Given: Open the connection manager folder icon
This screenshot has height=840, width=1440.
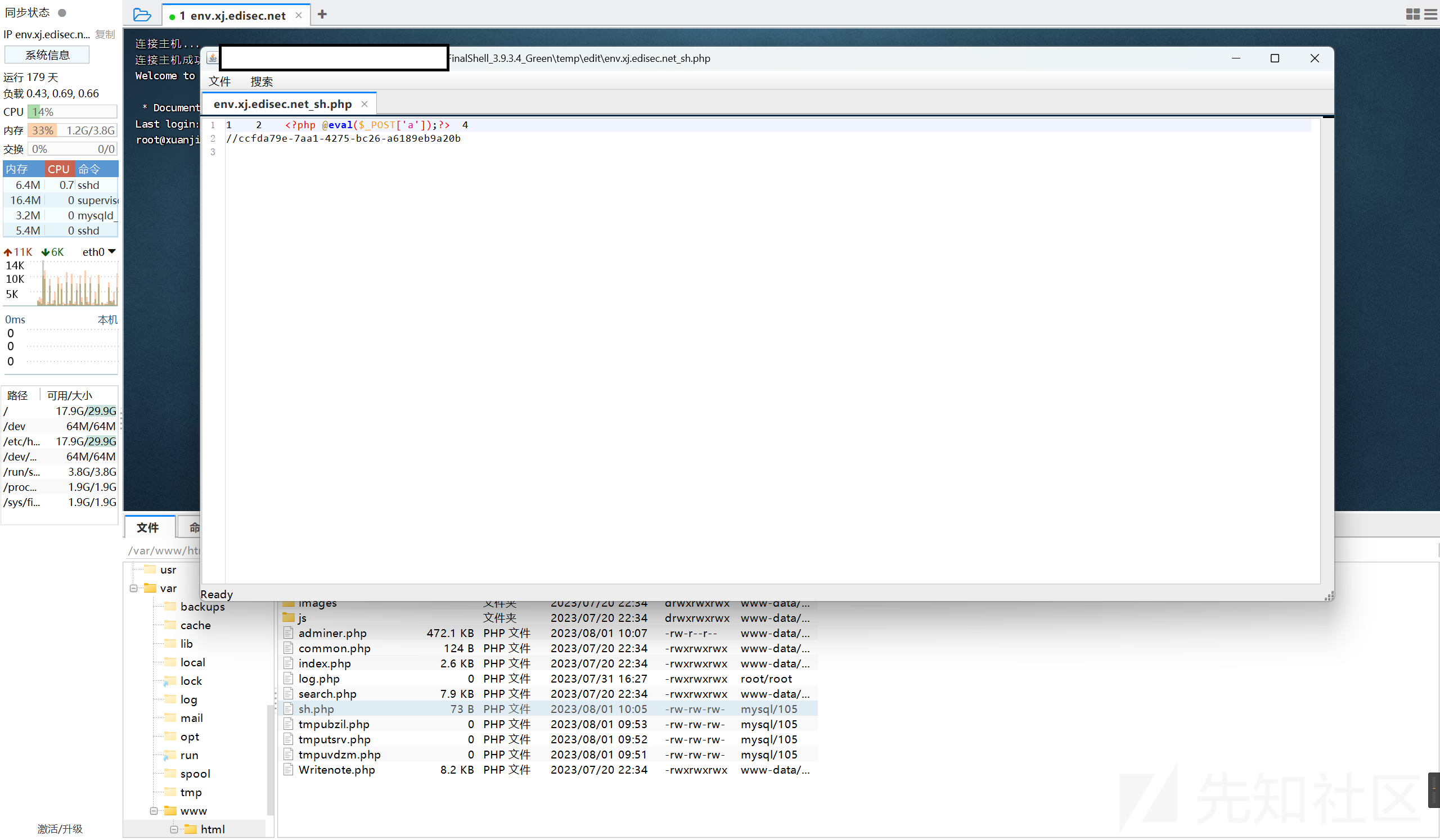Looking at the screenshot, I should pos(142,14).
